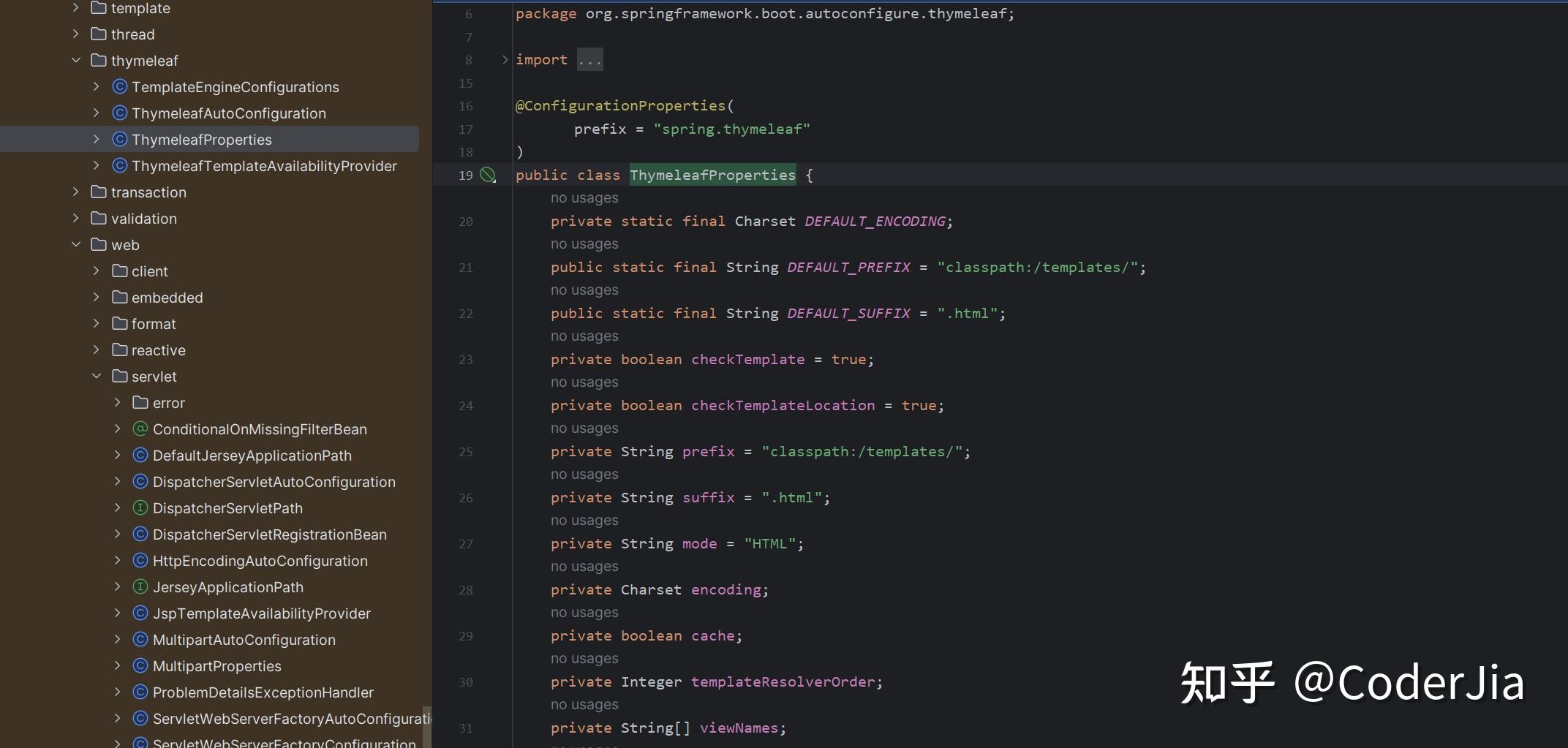Image resolution: width=1568 pixels, height=748 pixels.
Task: Click the gutter icon on line 19
Action: pos(488,175)
